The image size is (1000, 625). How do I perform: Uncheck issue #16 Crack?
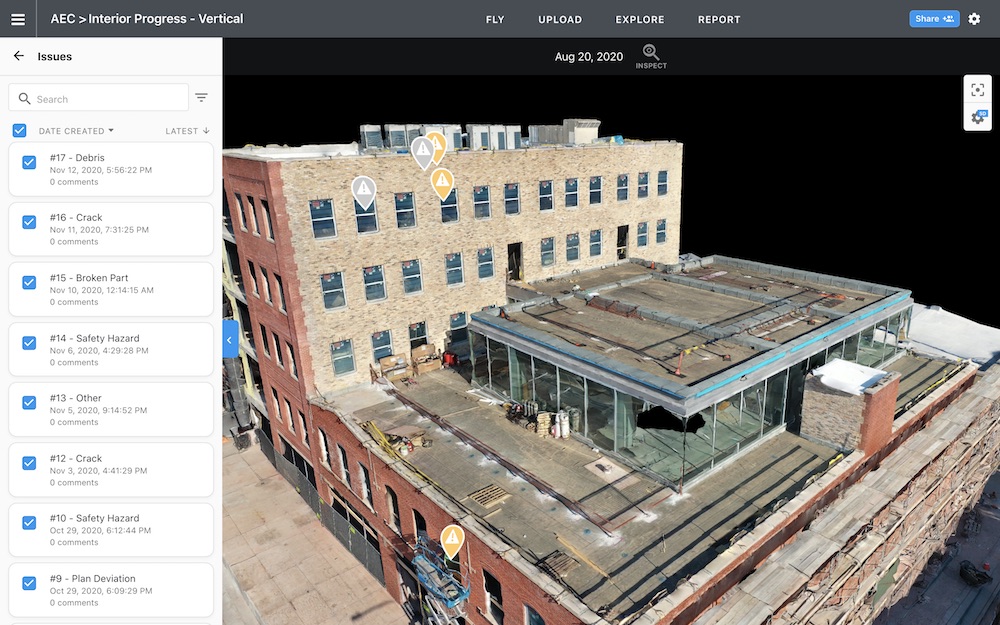click(x=29, y=222)
